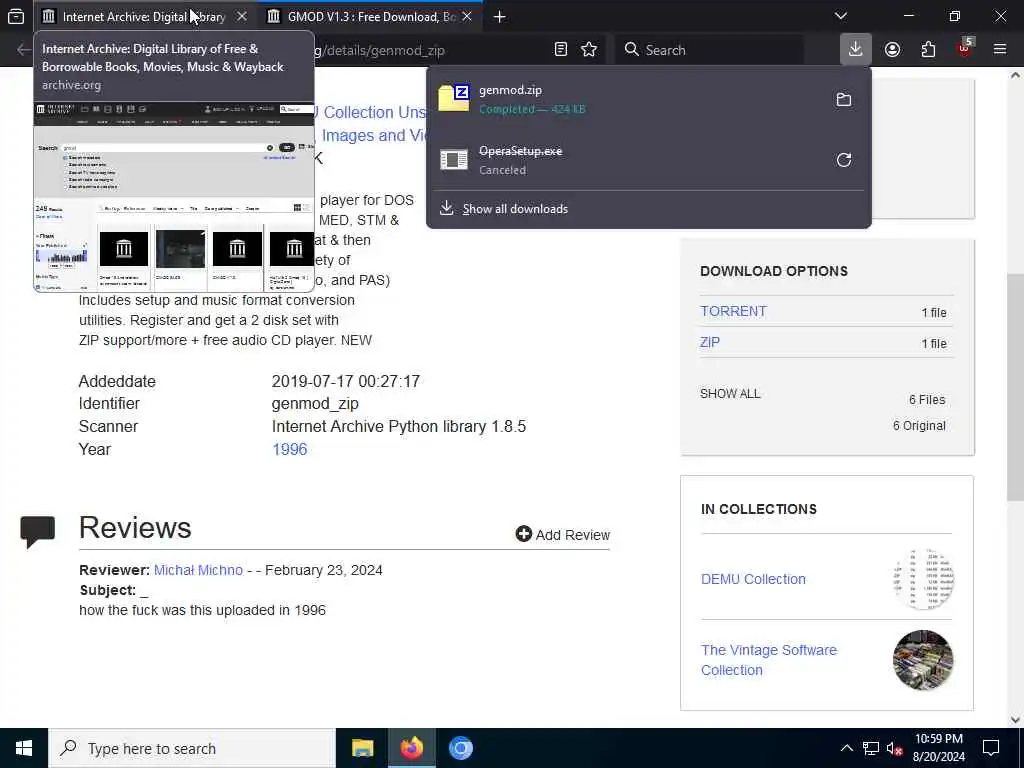Toggle Reader View icon in address bar

[560, 50]
